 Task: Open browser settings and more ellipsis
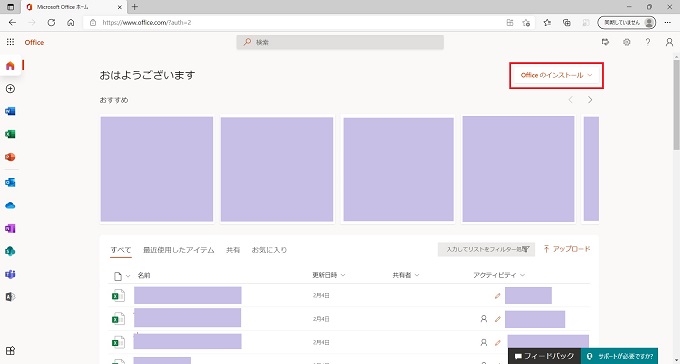coord(668,23)
